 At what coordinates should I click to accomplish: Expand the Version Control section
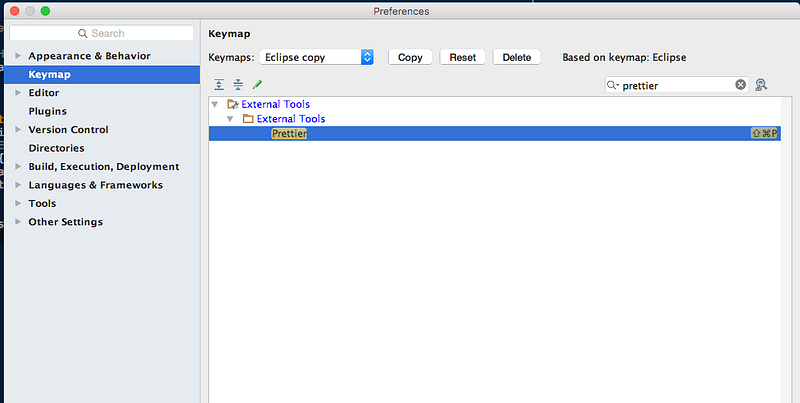tap(18, 130)
